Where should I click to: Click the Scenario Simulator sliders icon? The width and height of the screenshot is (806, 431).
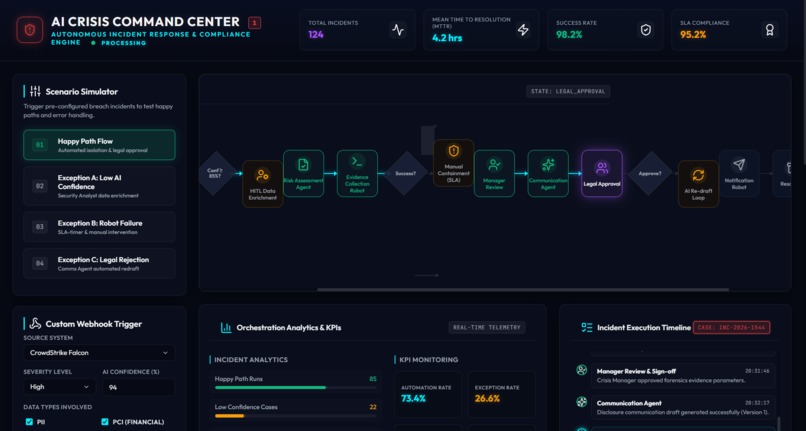[x=35, y=92]
